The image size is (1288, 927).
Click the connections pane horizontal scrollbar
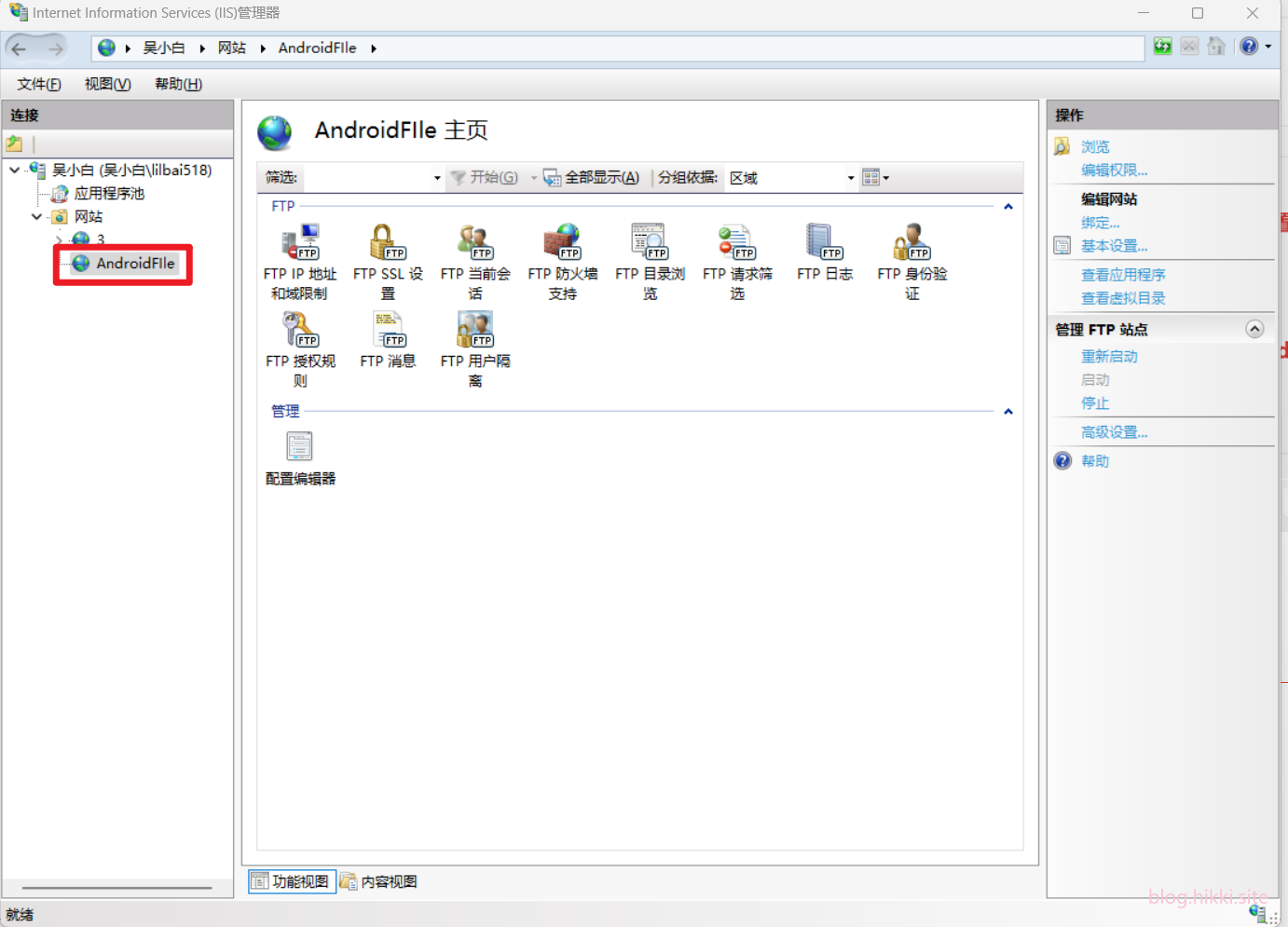pos(117,888)
